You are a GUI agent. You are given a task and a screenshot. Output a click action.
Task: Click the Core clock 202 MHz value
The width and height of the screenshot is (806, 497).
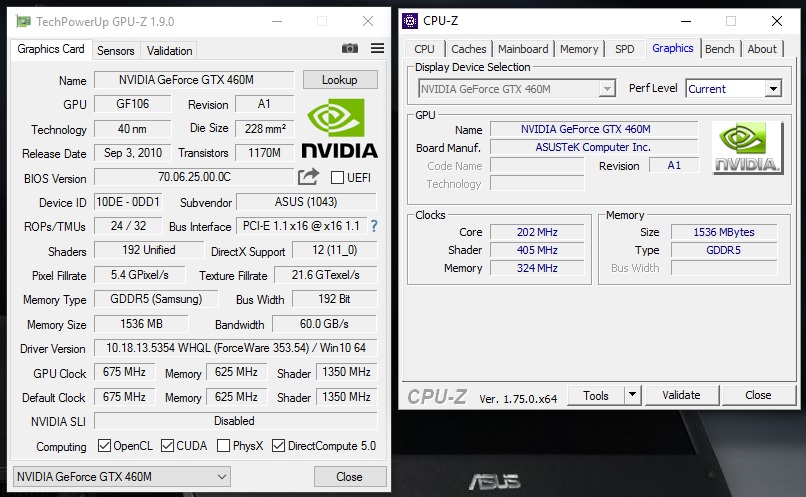pos(537,232)
